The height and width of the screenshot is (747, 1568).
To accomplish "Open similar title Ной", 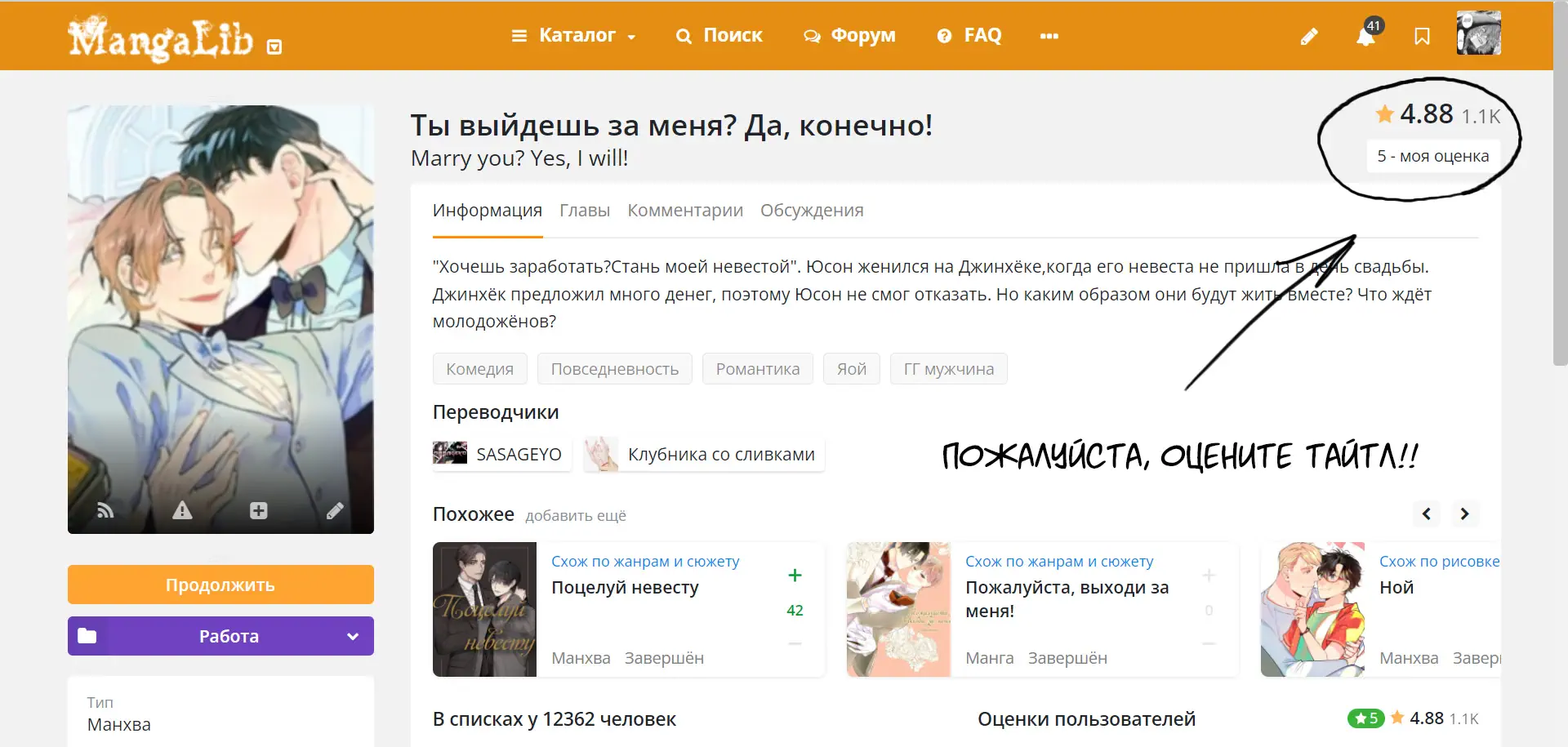I will coord(1396,588).
